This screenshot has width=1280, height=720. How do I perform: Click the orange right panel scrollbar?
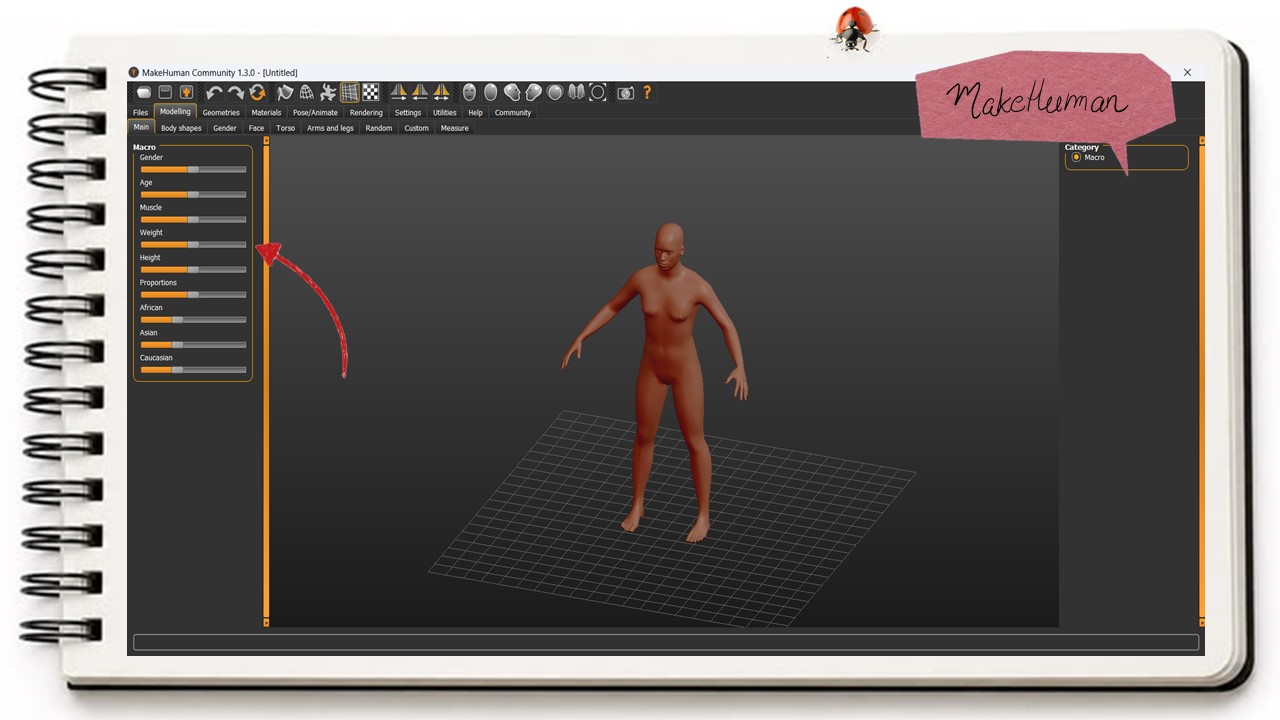click(1202, 381)
